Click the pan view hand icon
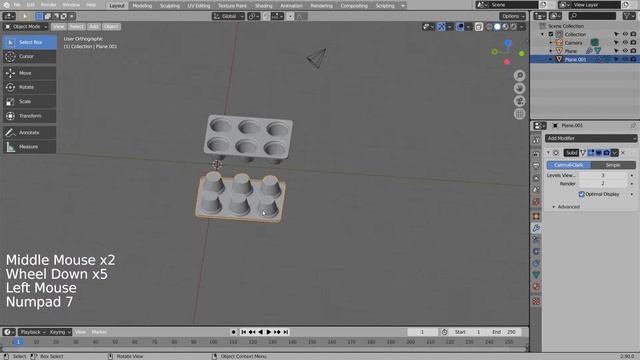Image resolution: width=640 pixels, height=360 pixels. (x=519, y=88)
